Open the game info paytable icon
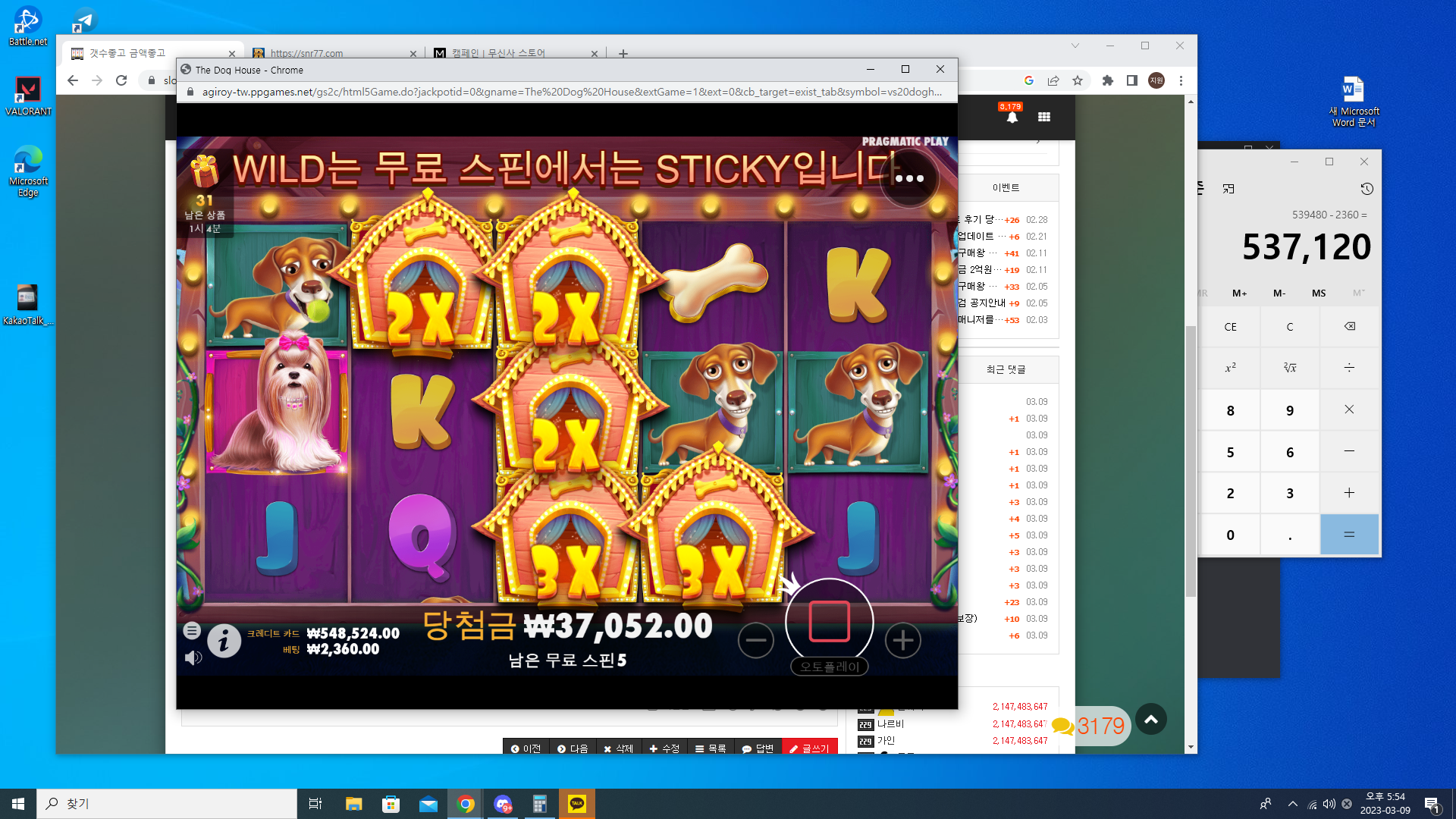The image size is (1456, 819). 224,642
